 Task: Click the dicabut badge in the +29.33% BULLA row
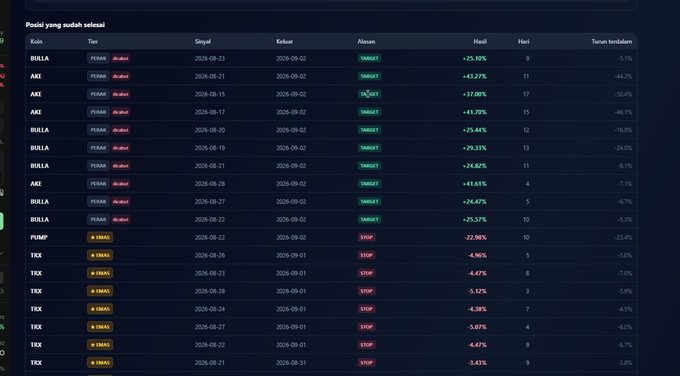[121, 148]
